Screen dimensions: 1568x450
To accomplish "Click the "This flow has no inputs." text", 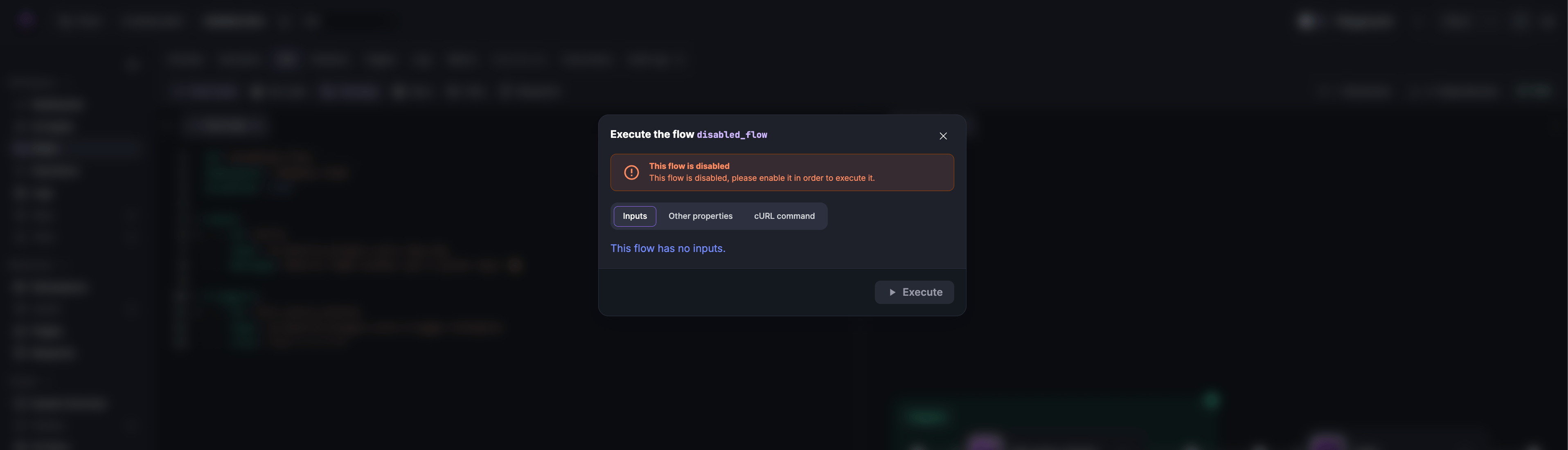I will 668,248.
